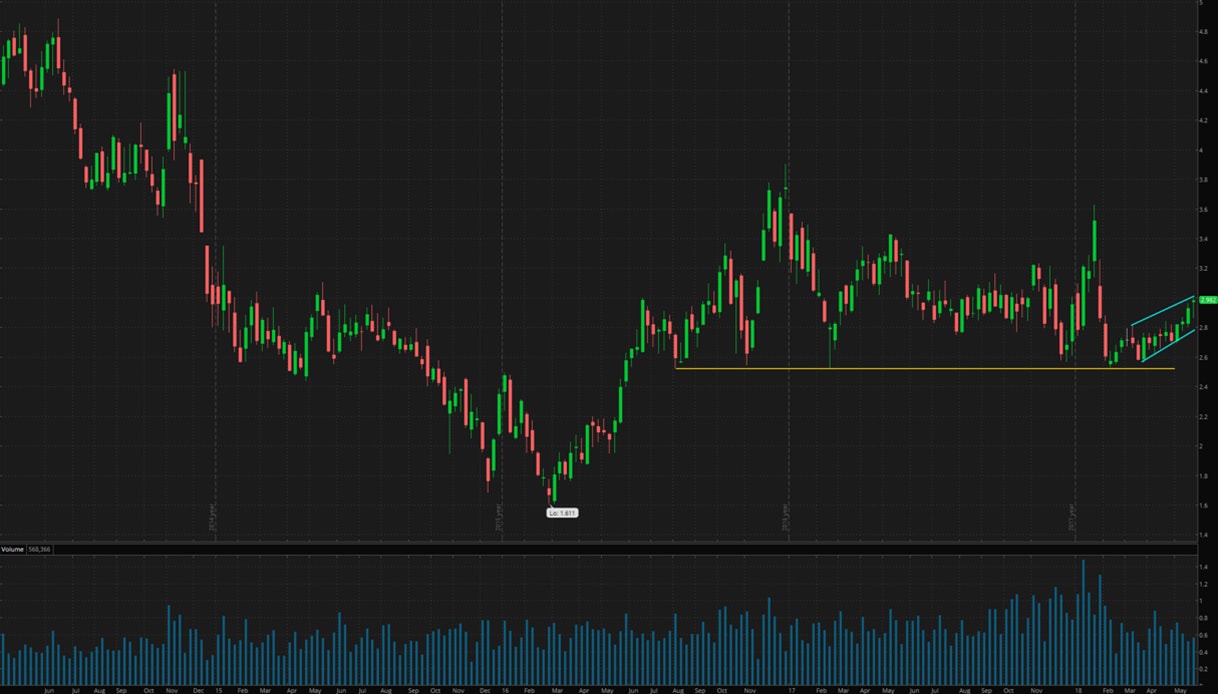Click the 1.2 label on the volume axis

(1203, 584)
